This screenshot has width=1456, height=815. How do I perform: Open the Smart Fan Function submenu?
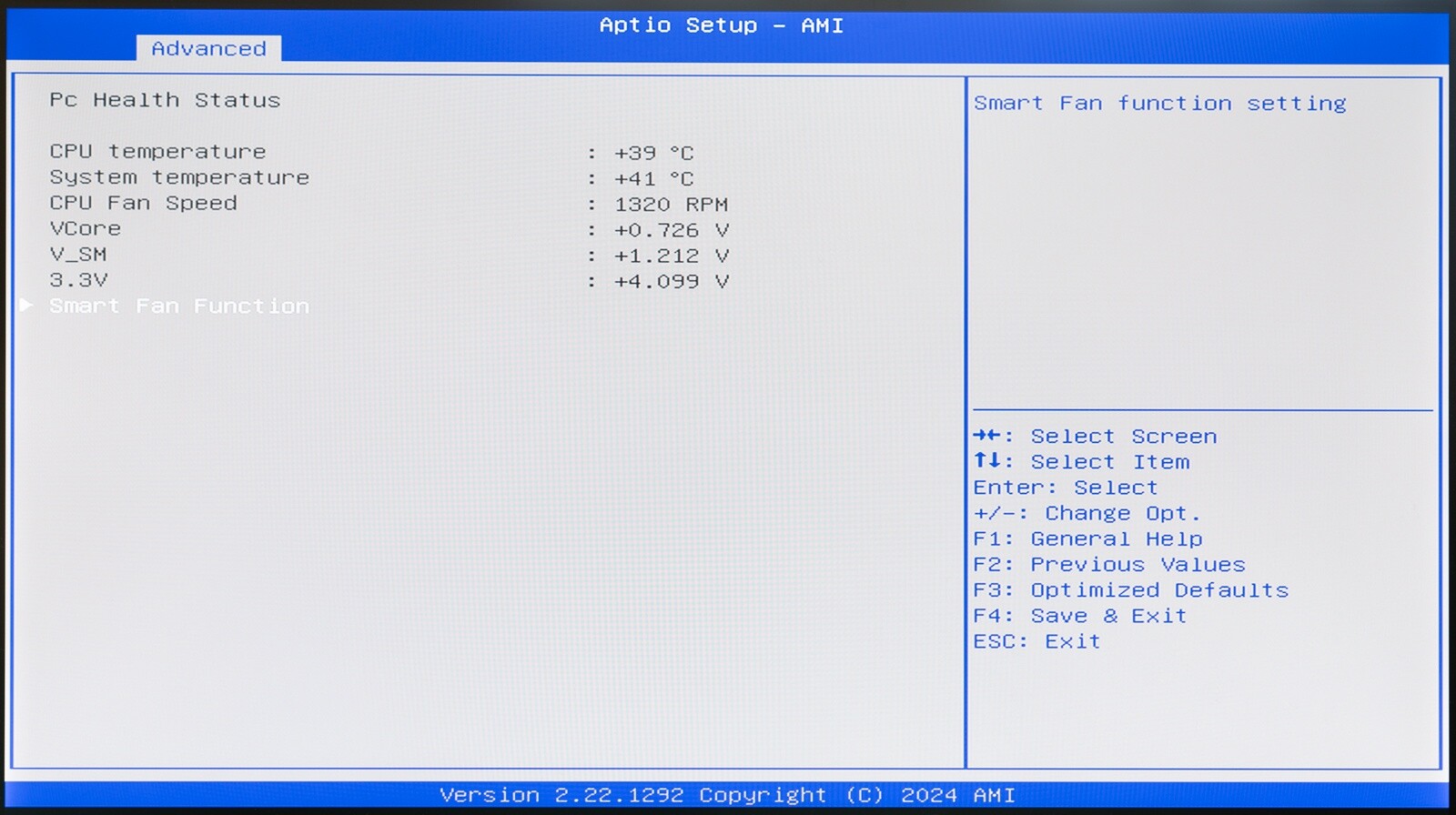pos(179,307)
